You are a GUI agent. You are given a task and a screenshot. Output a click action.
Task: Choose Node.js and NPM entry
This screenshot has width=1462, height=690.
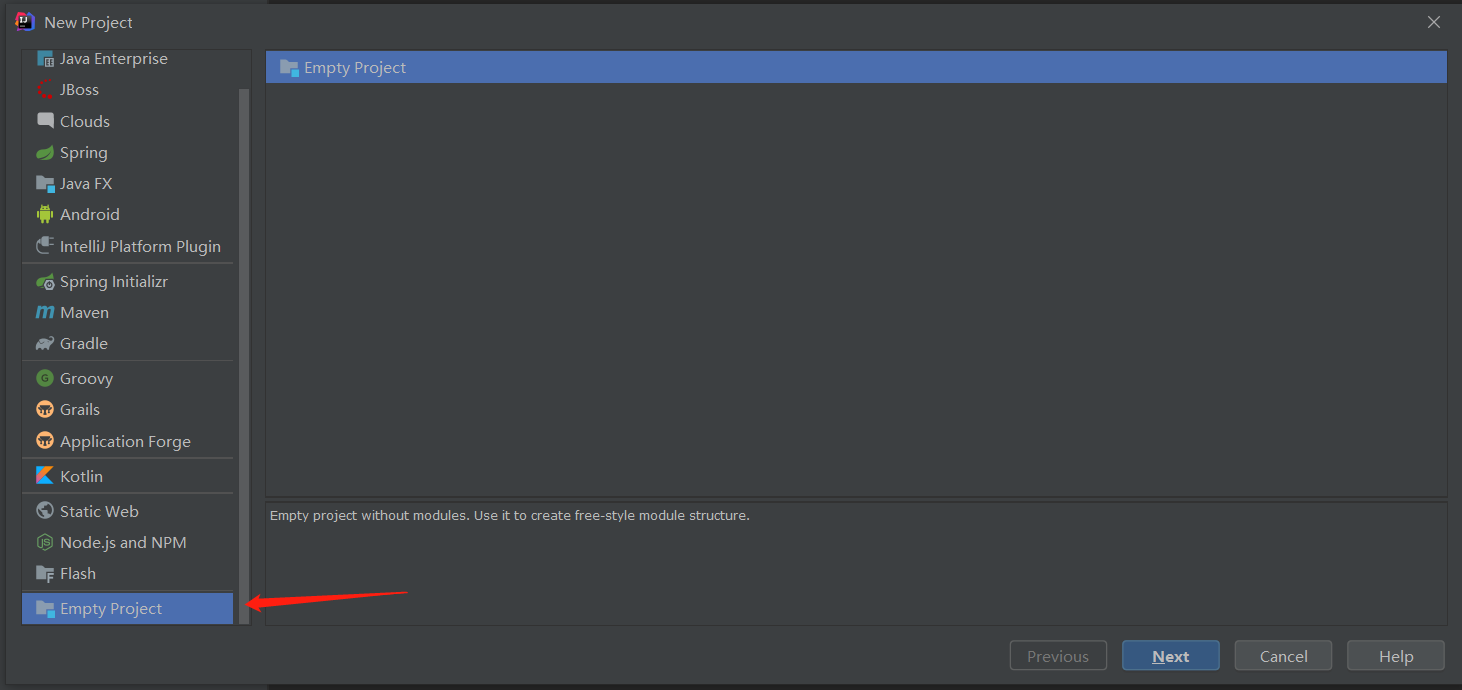click(x=128, y=543)
